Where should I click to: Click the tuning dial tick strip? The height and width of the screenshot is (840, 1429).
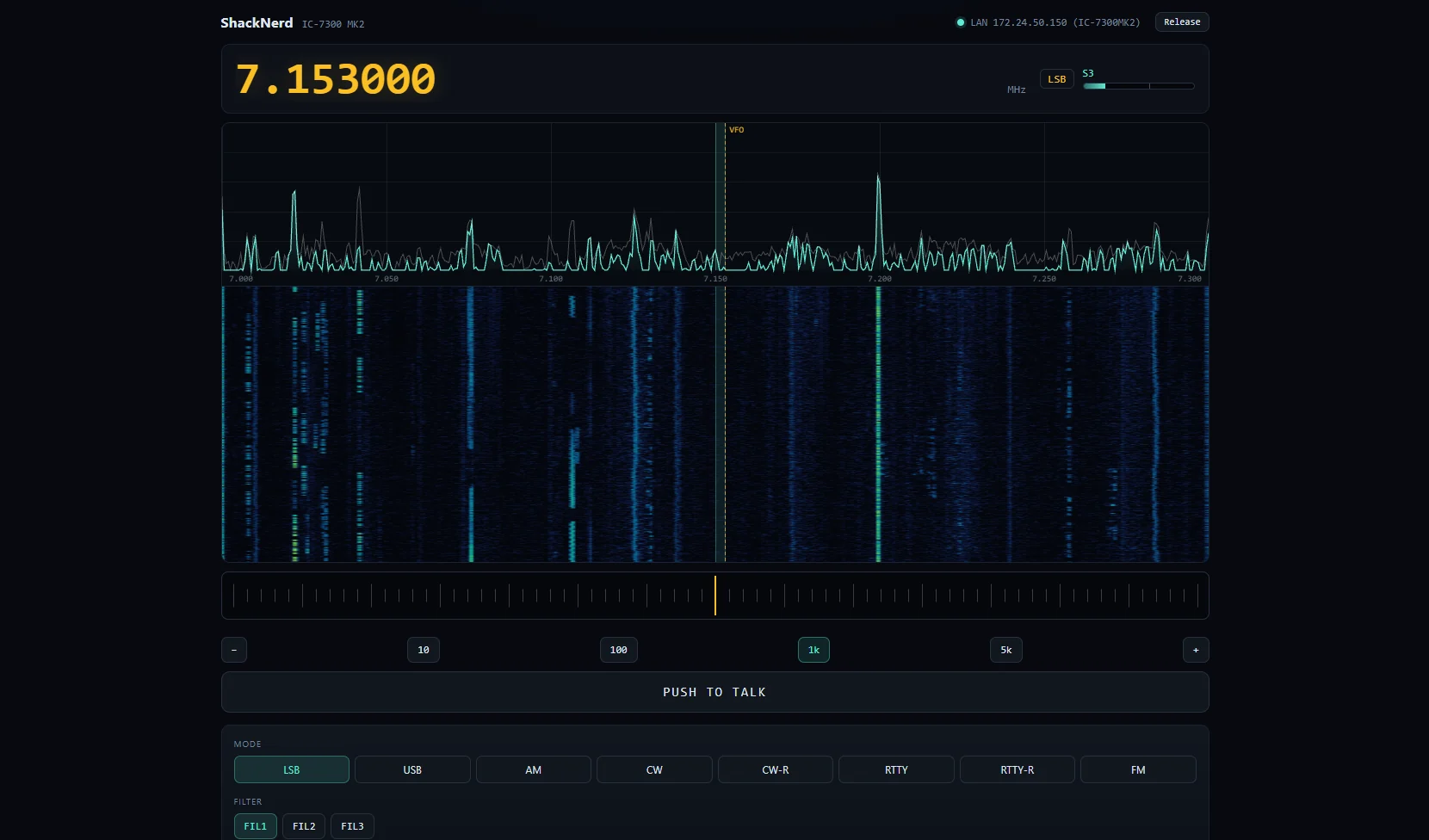715,596
